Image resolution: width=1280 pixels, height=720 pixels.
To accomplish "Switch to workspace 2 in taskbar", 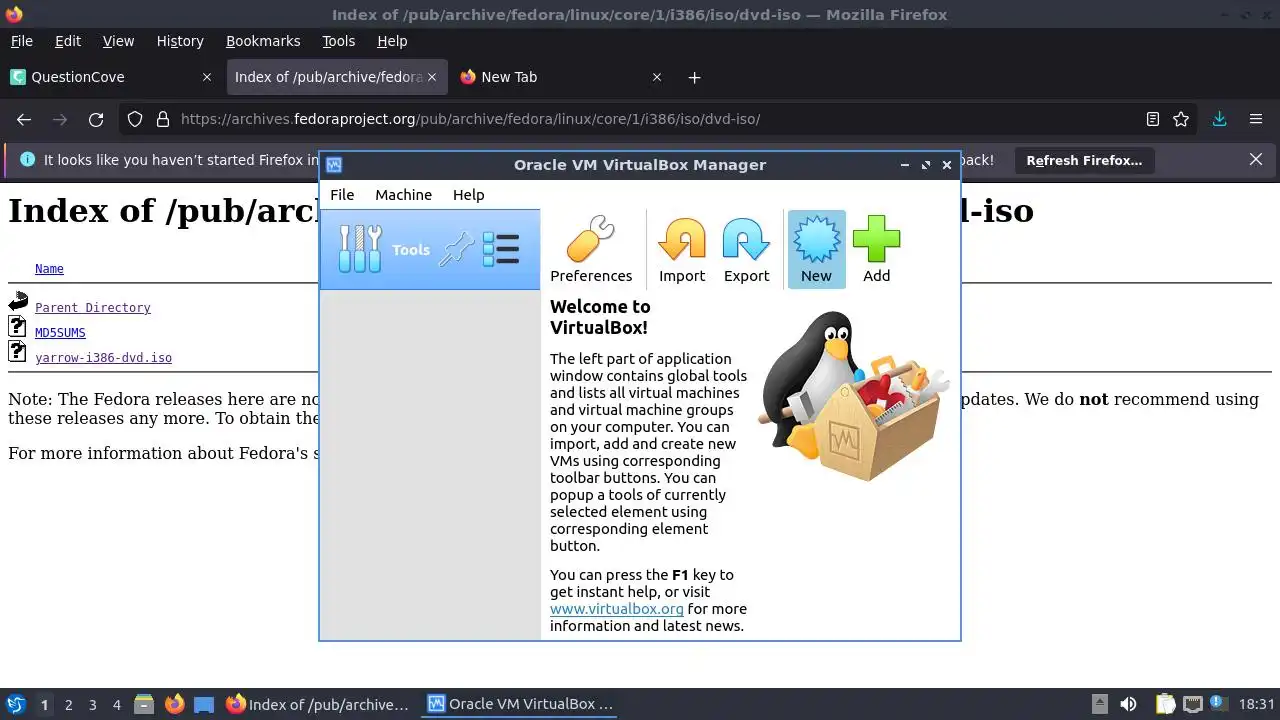I will 68,705.
